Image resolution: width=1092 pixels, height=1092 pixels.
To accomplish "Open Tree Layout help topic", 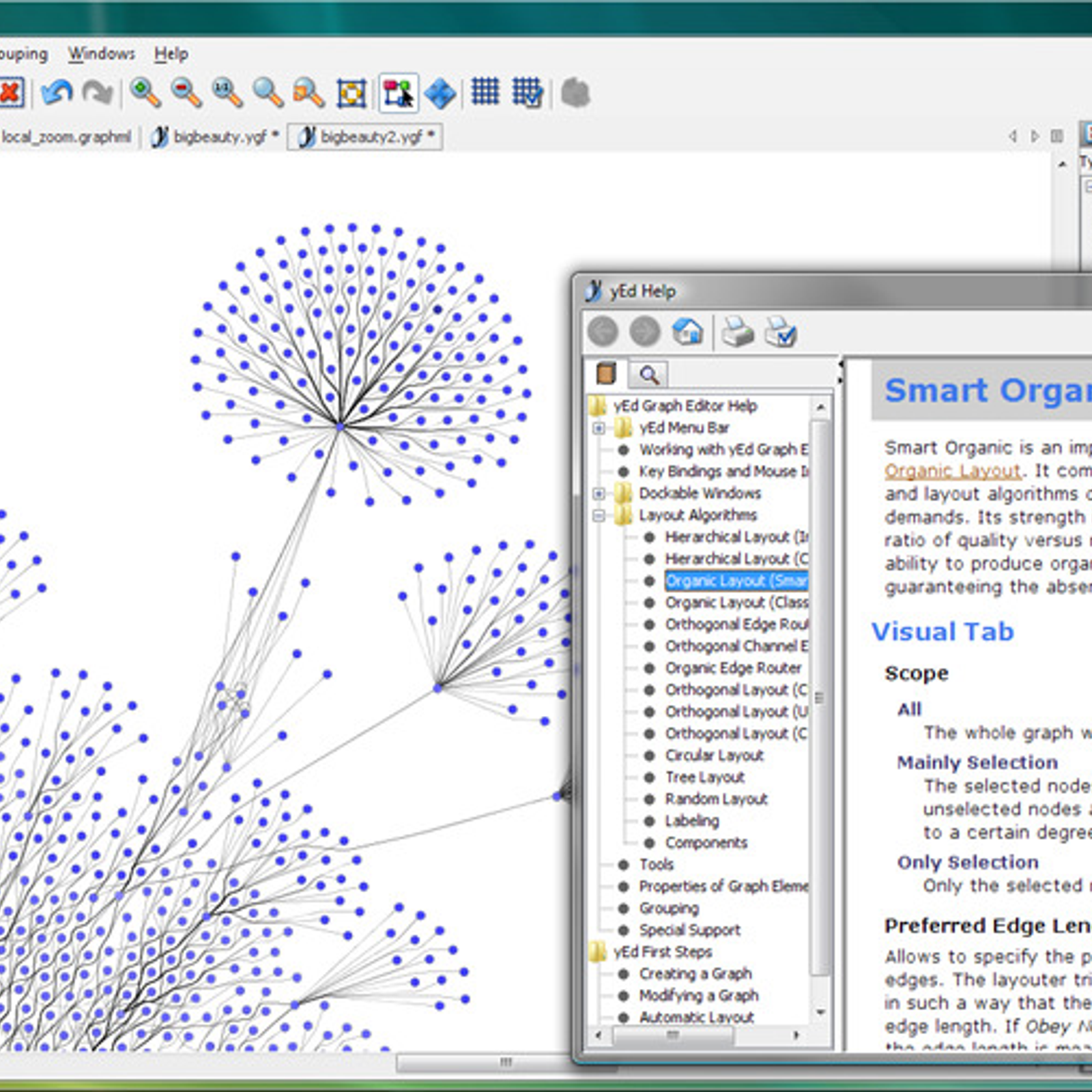I will 705,777.
